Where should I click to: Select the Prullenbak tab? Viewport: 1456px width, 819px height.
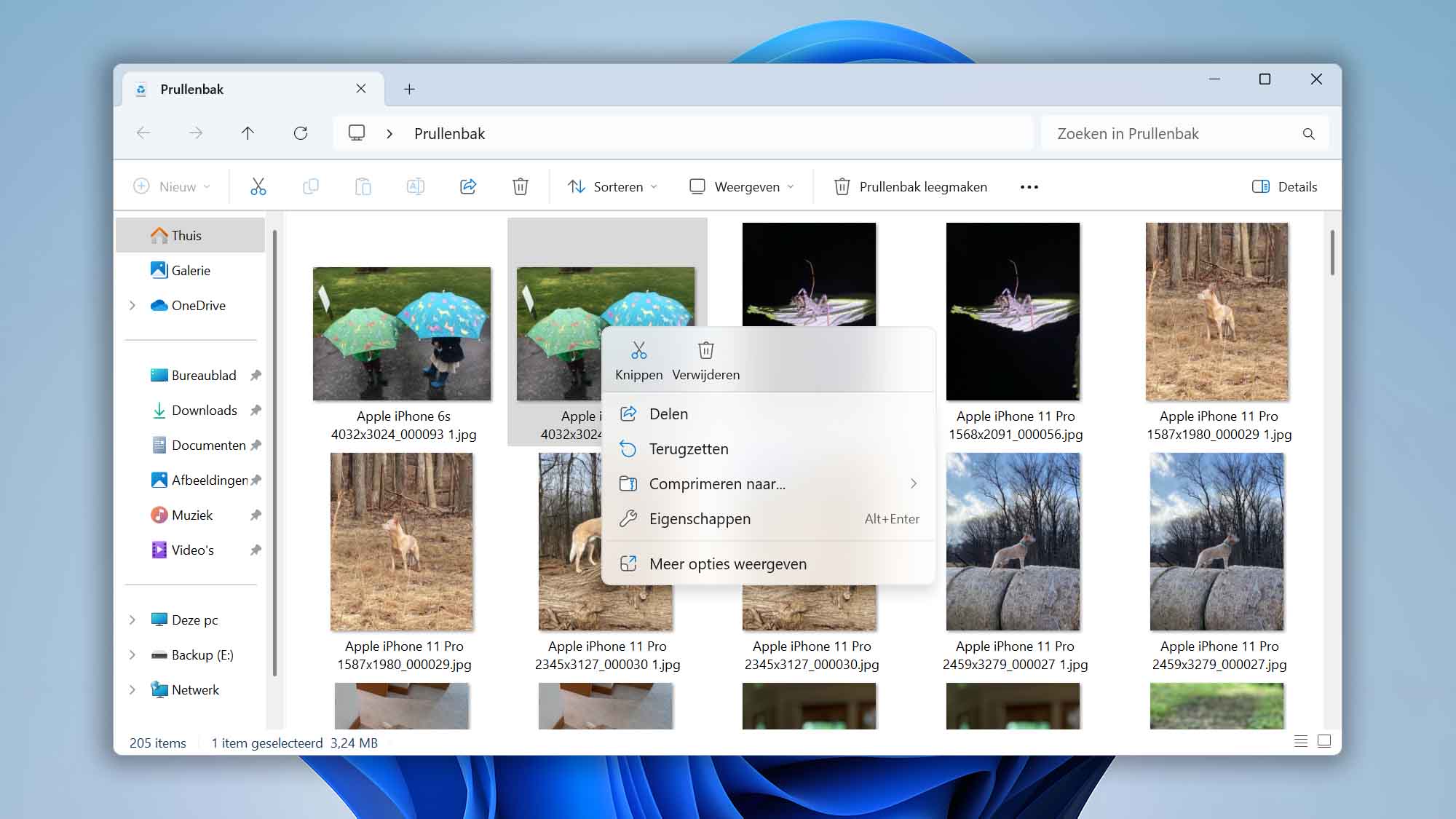[253, 89]
